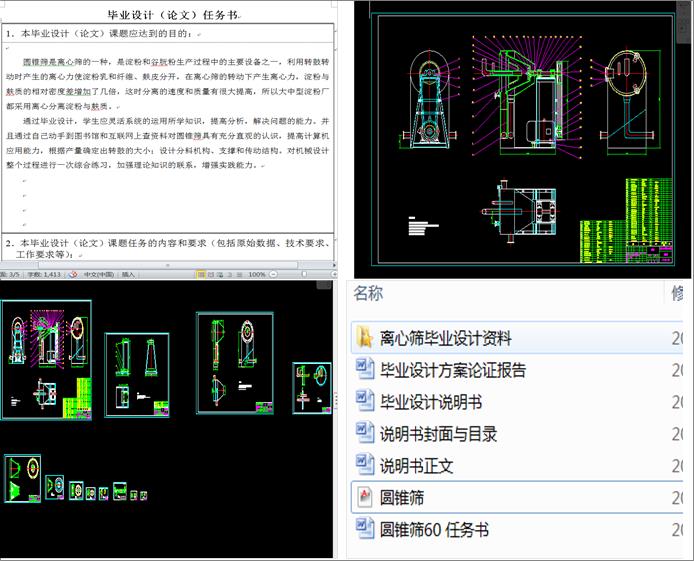Sort files by the 名称 column header
The image size is (694, 561).
(x=368, y=293)
